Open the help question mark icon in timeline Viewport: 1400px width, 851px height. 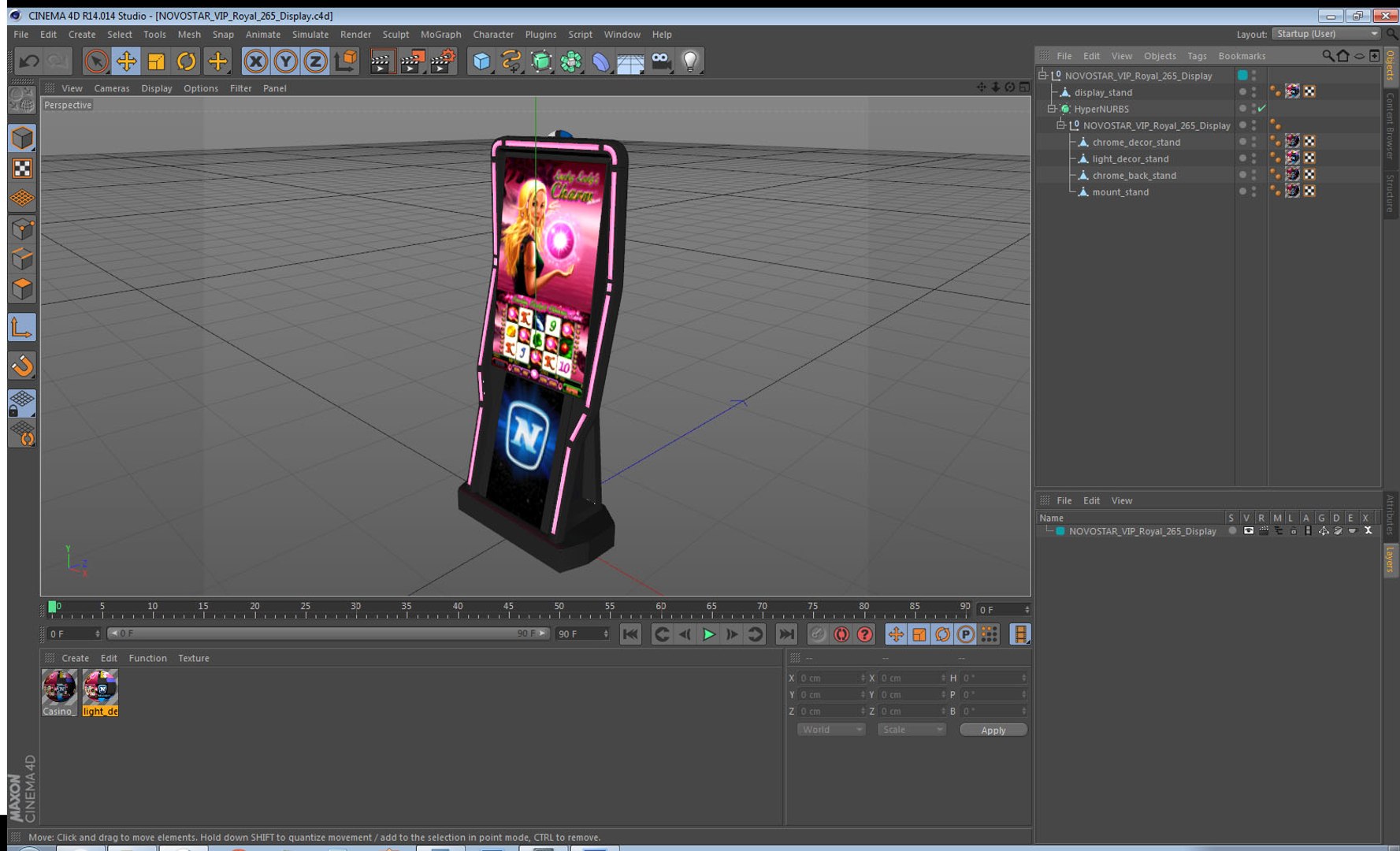point(865,634)
